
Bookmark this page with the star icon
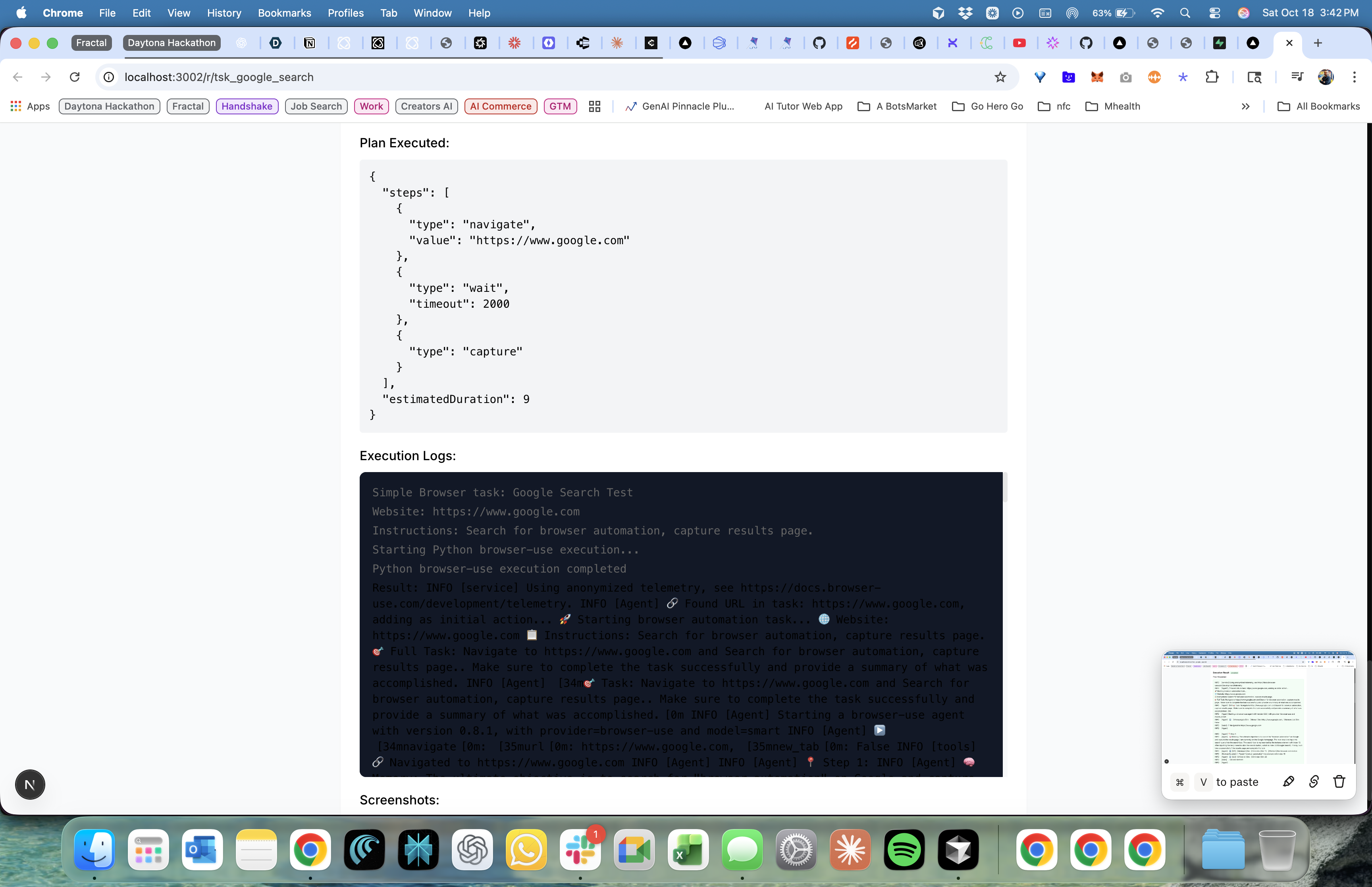[1000, 77]
